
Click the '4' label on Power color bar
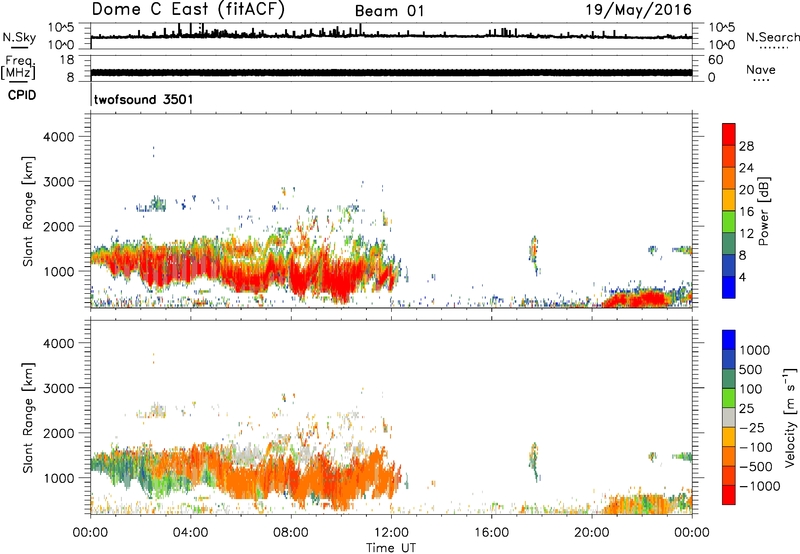(x=743, y=277)
